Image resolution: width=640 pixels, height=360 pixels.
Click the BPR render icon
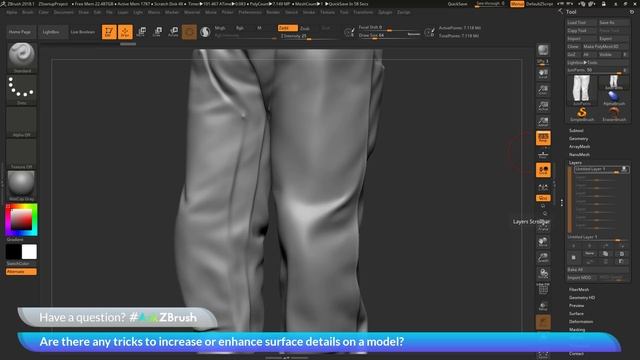543,50
